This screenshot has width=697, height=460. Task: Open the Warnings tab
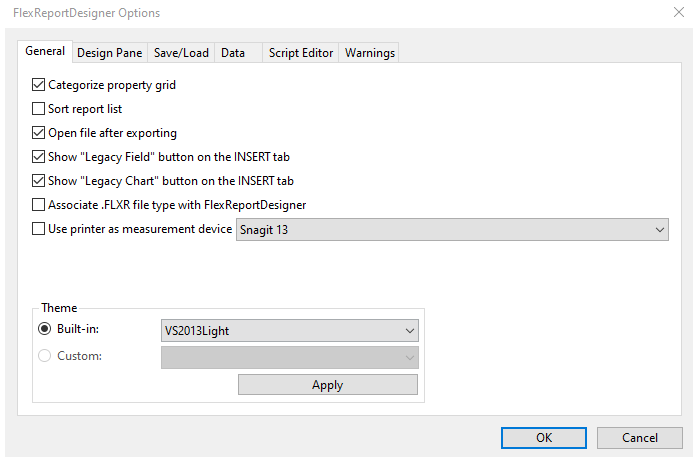click(x=370, y=53)
